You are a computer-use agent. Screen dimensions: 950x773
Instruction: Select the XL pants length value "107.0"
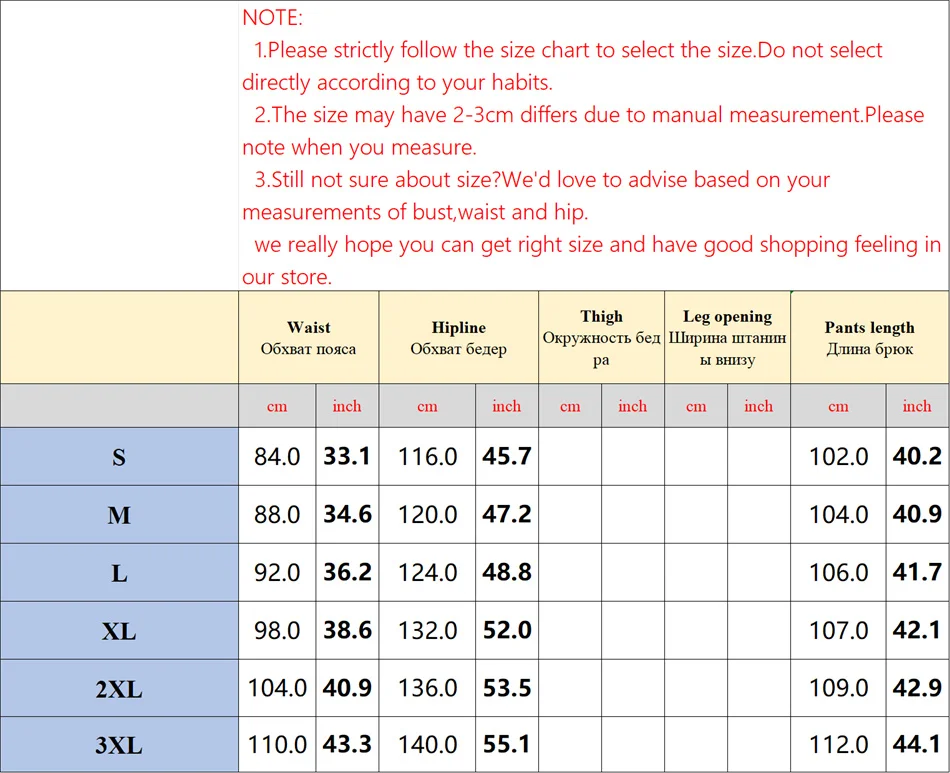(839, 631)
